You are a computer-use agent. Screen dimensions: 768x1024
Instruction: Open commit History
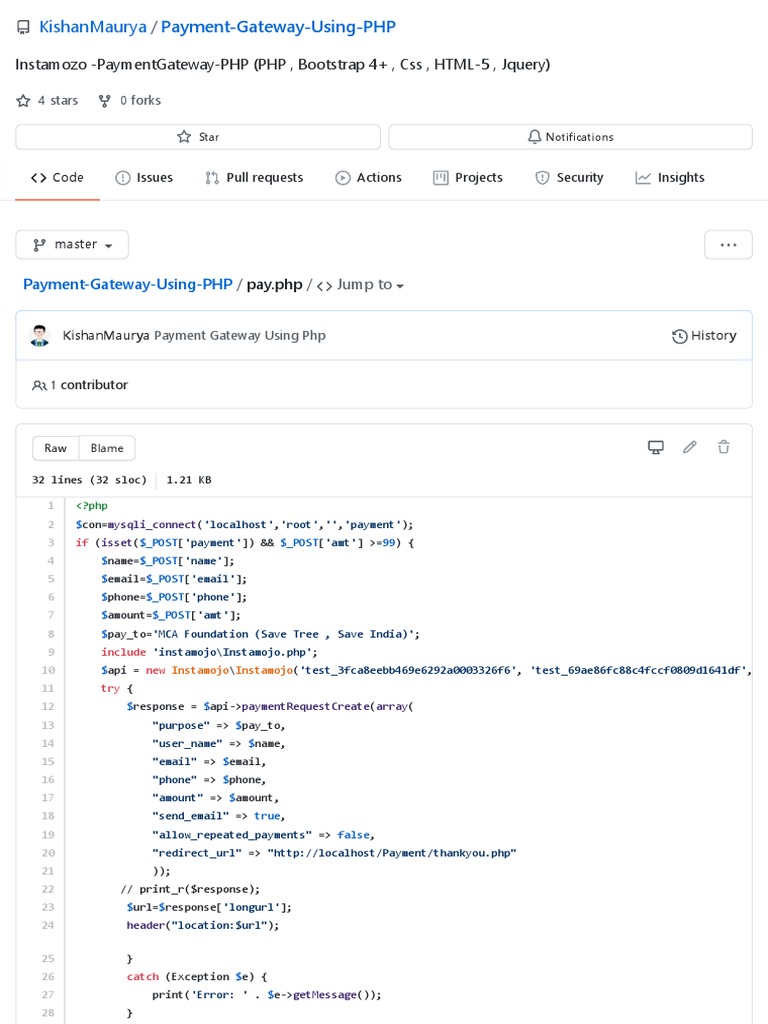[x=704, y=336]
